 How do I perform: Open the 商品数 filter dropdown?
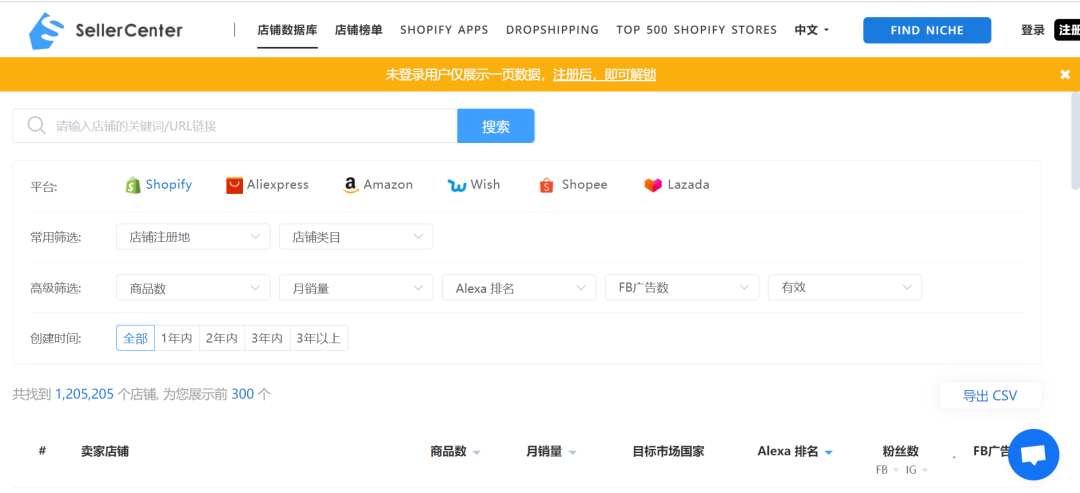(193, 287)
